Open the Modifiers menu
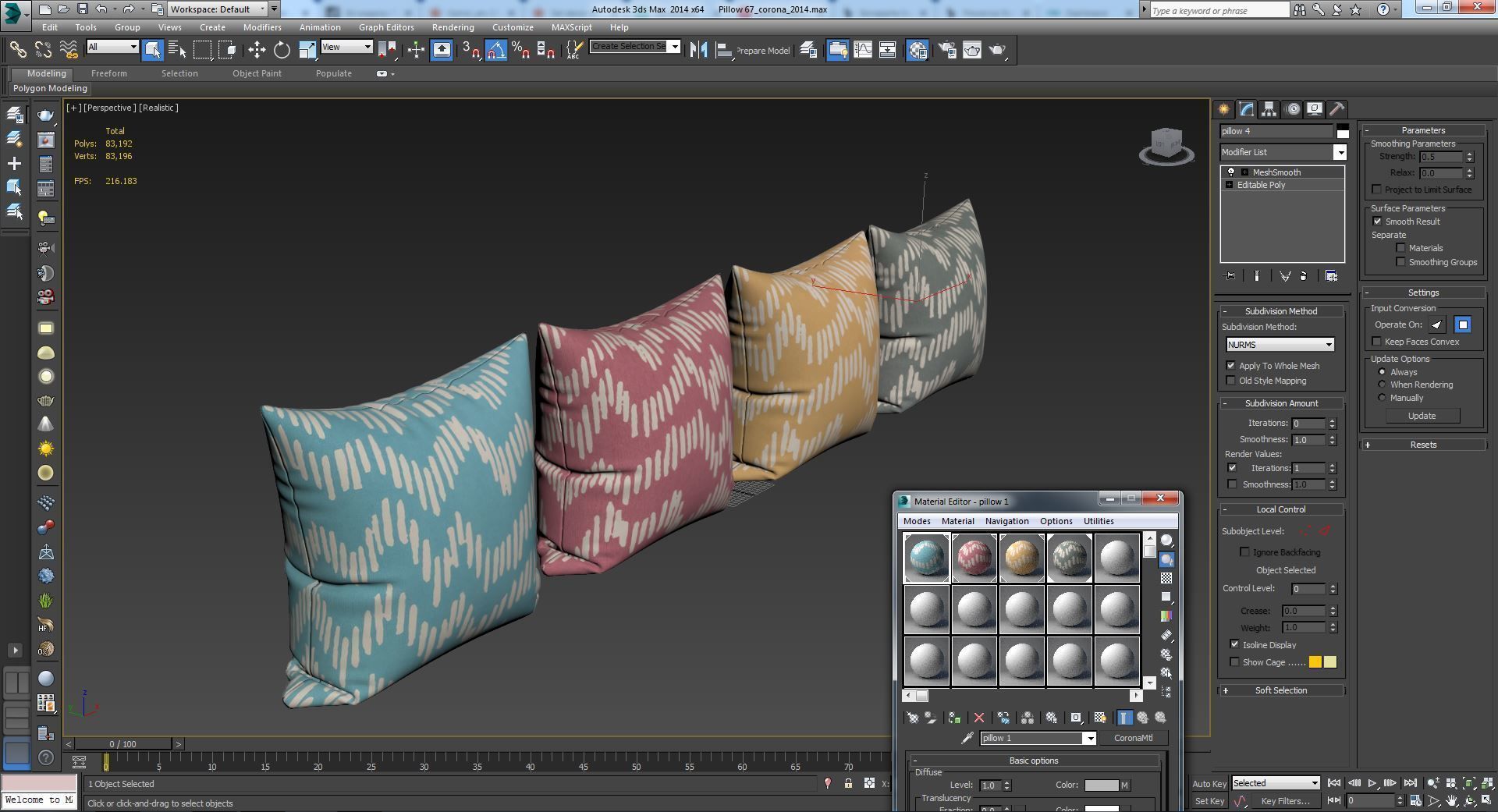Image resolution: width=1498 pixels, height=812 pixels. tap(261, 27)
